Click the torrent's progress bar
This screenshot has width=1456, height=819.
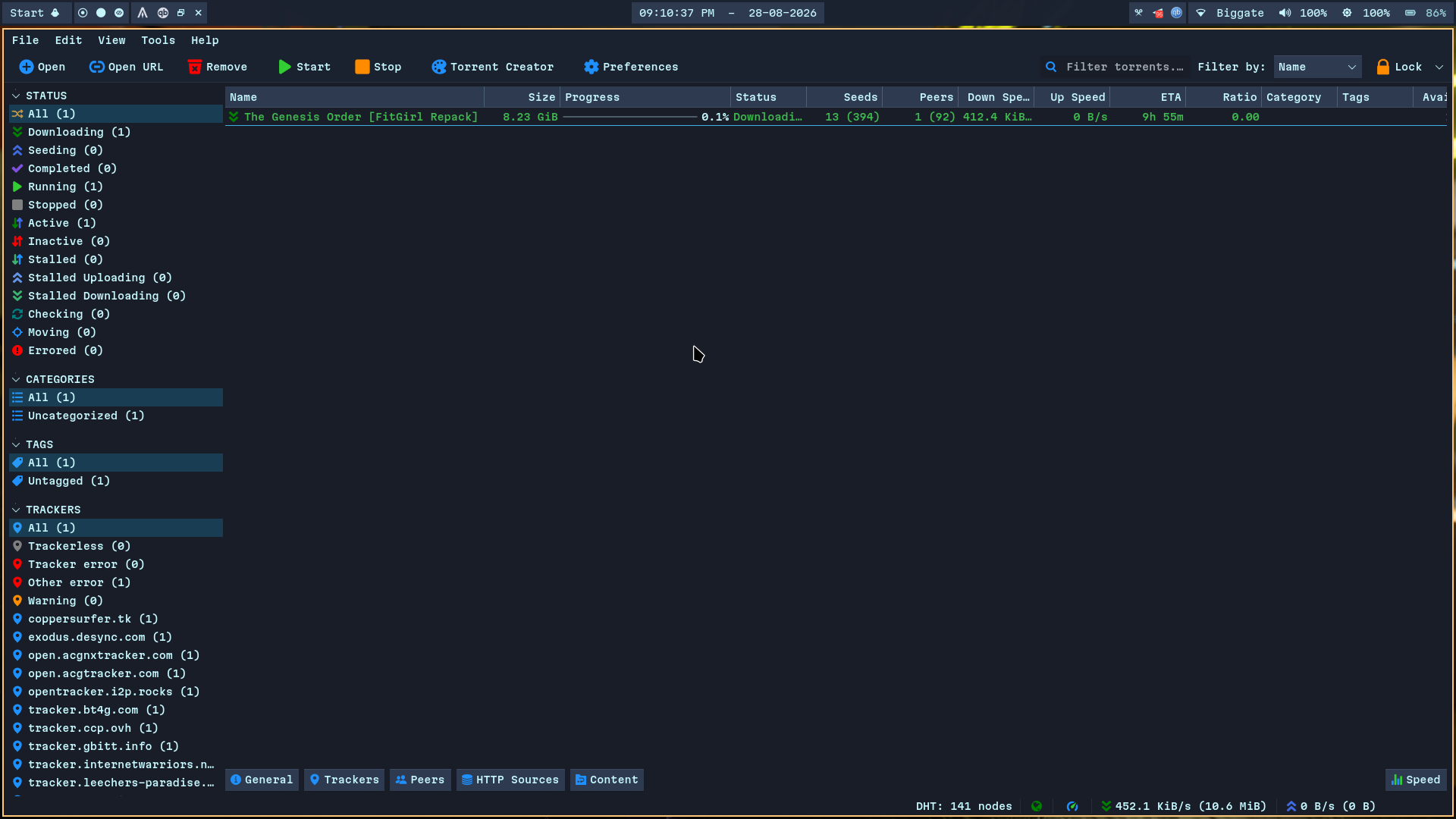click(x=645, y=117)
